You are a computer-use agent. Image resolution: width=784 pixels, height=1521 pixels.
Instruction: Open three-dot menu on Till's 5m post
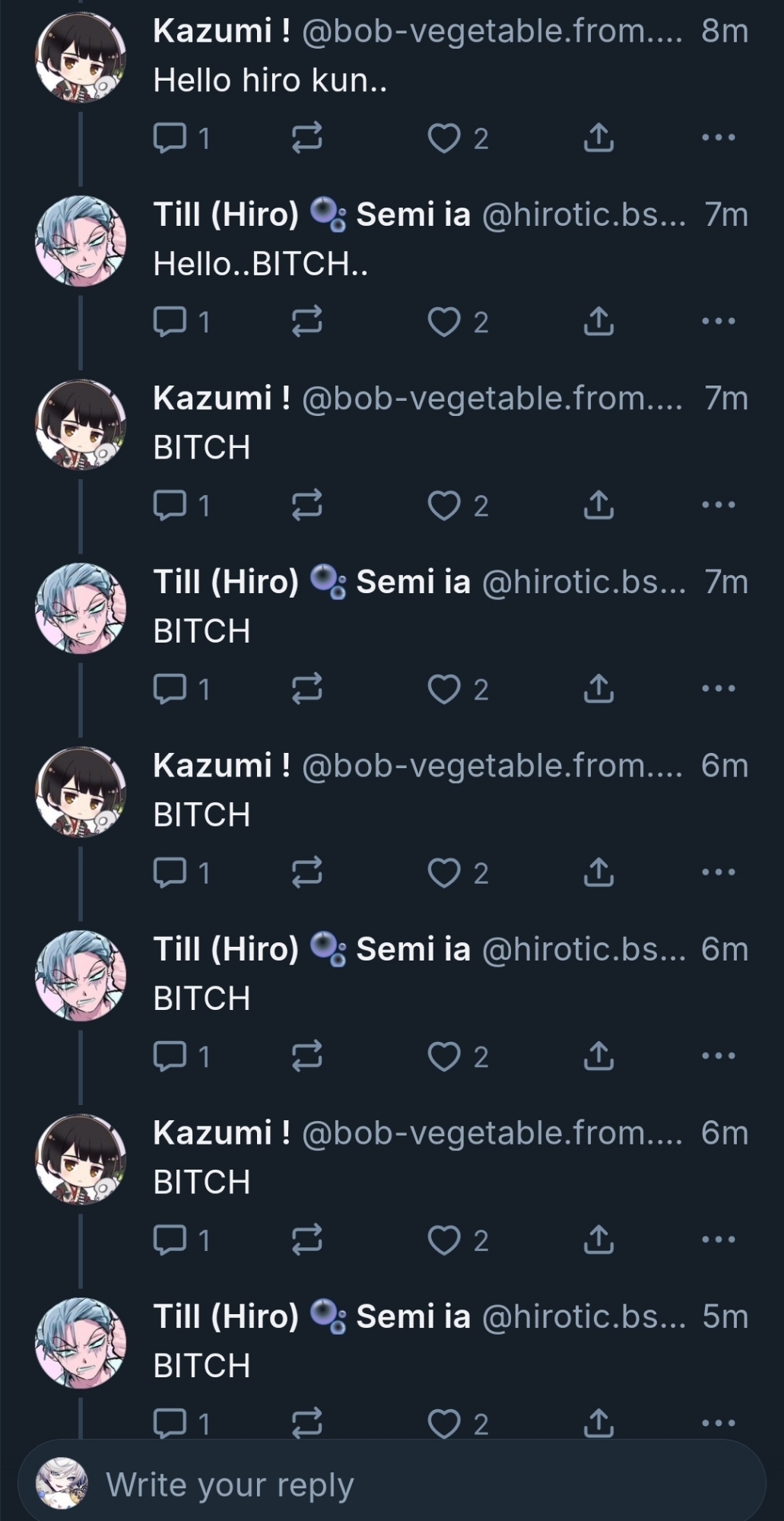[x=719, y=1423]
